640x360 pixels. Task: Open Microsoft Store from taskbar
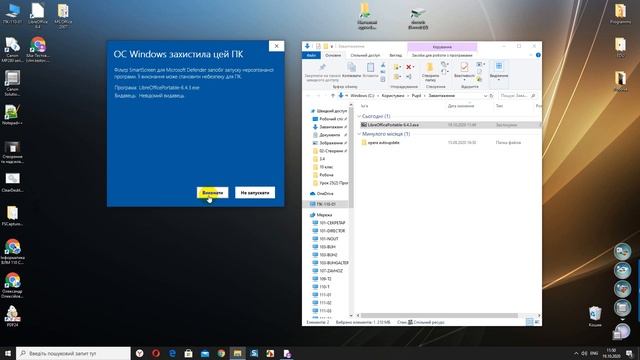[188, 353]
